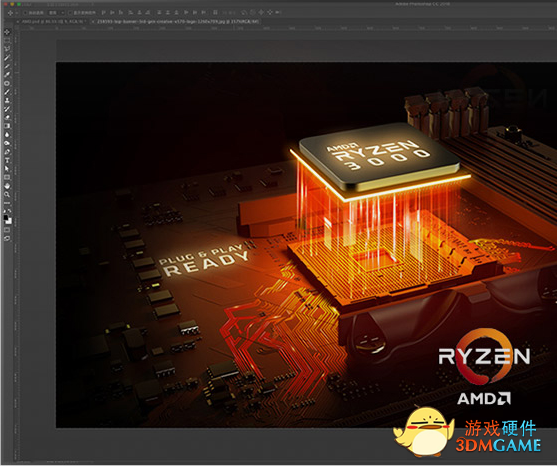The width and height of the screenshot is (558, 466).
Task: Click Align Left Edges in options bar
Action: point(130,12)
